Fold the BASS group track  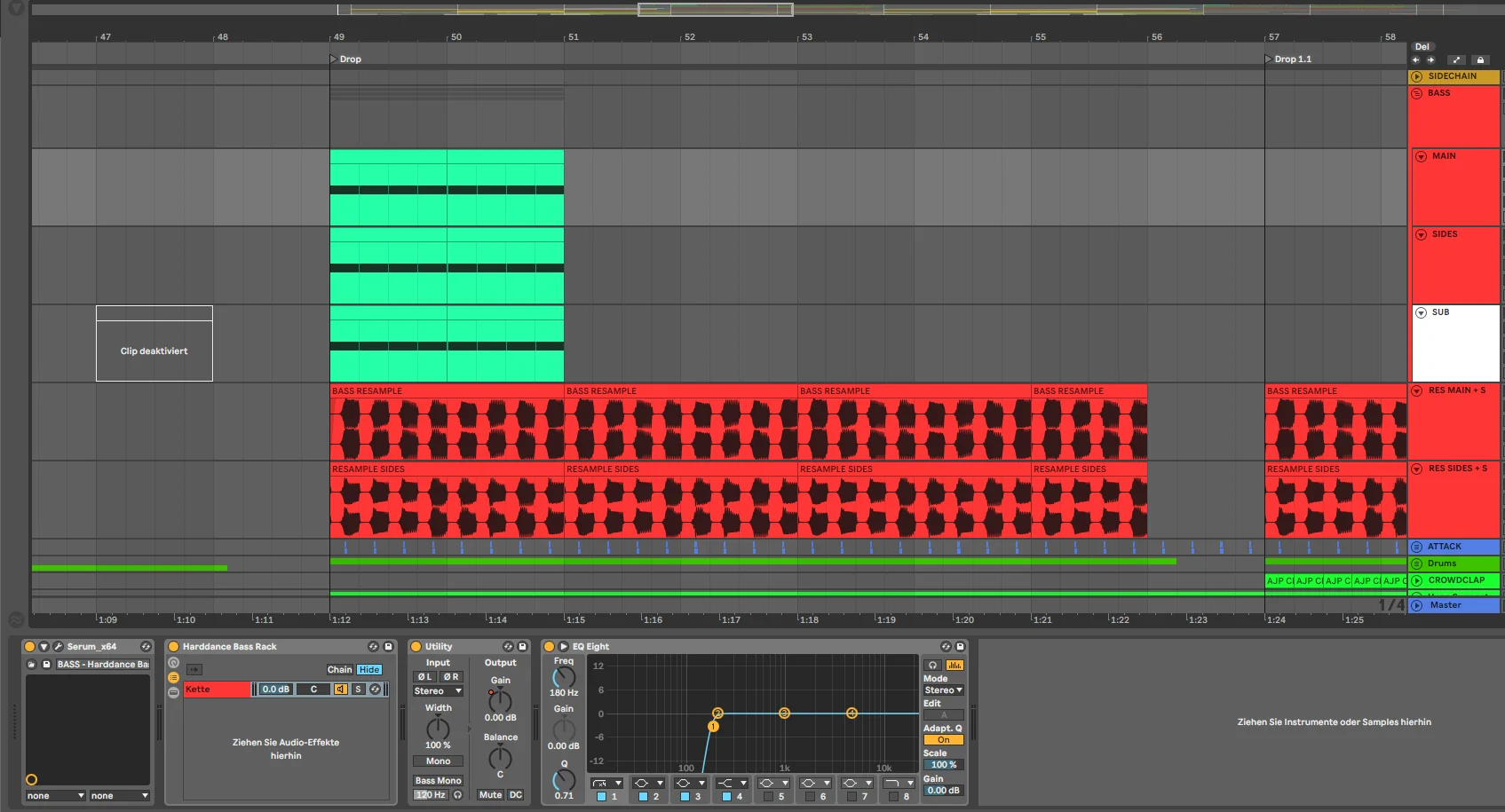coord(1417,93)
